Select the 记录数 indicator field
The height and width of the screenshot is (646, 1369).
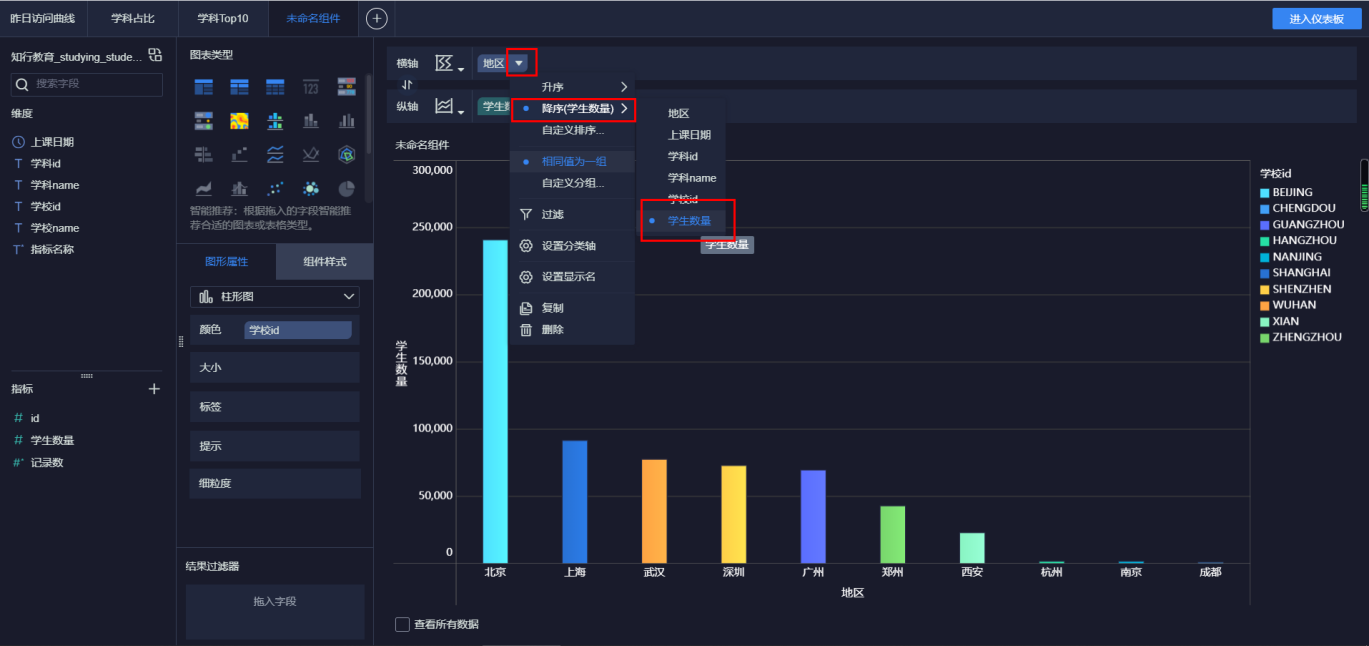click(47, 462)
